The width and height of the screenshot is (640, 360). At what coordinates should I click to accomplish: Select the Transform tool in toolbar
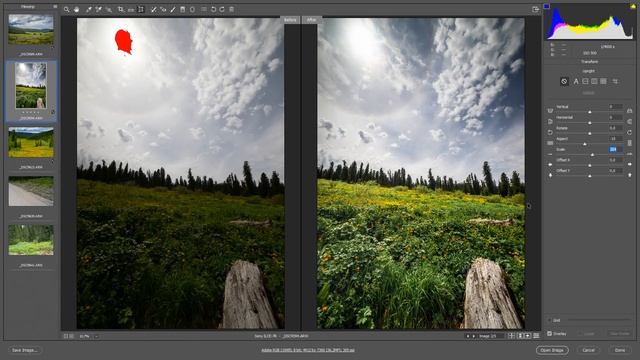pyautogui.click(x=141, y=9)
